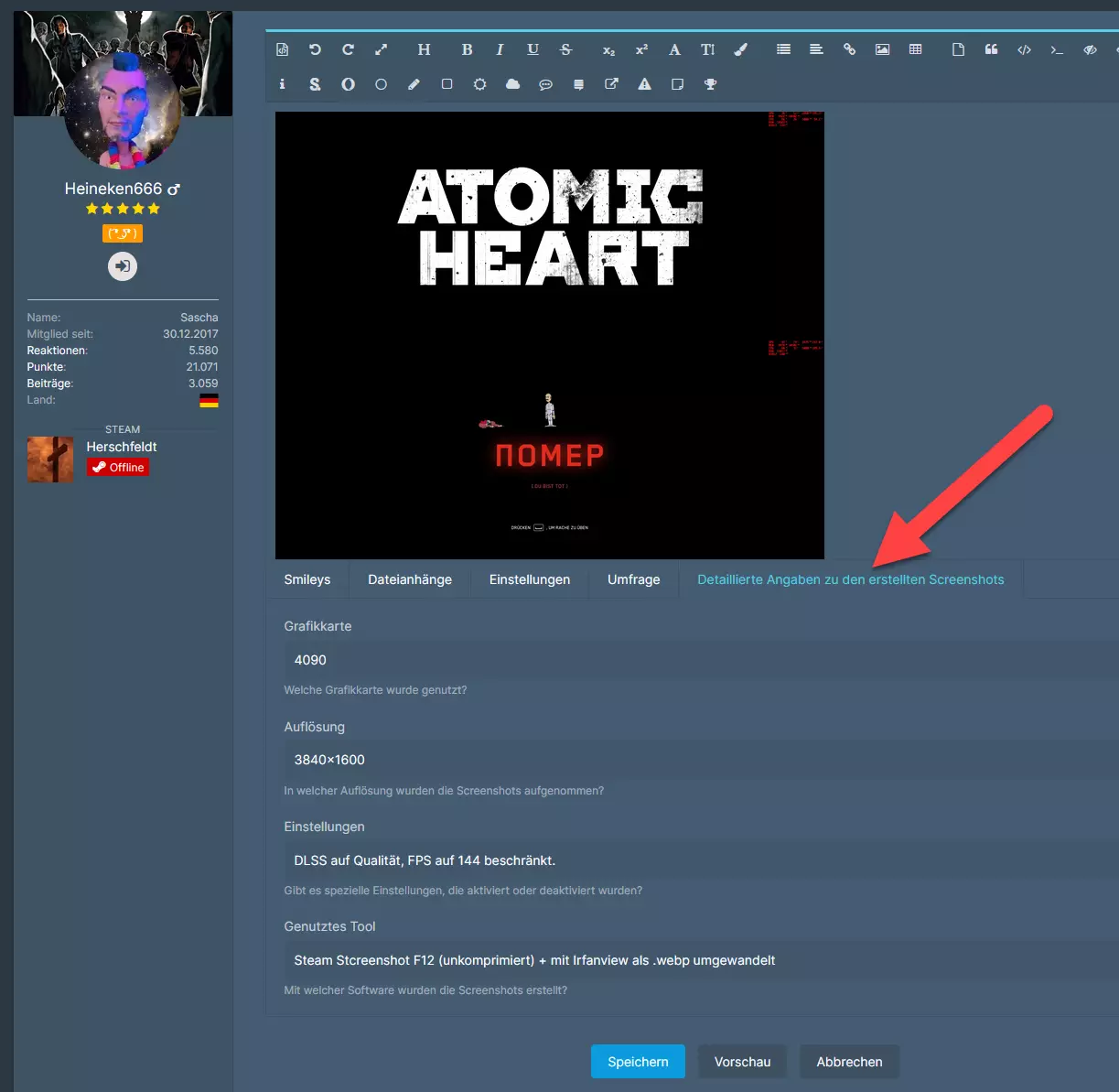
Task: Insert a hyperlink
Action: [x=849, y=49]
